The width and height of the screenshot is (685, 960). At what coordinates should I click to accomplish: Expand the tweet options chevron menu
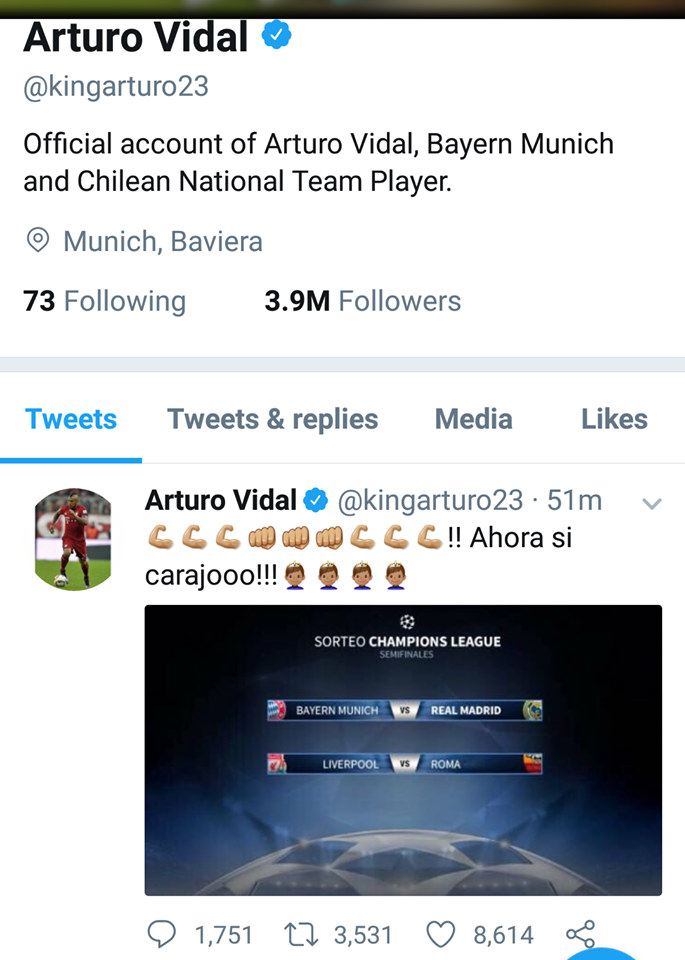pos(652,504)
